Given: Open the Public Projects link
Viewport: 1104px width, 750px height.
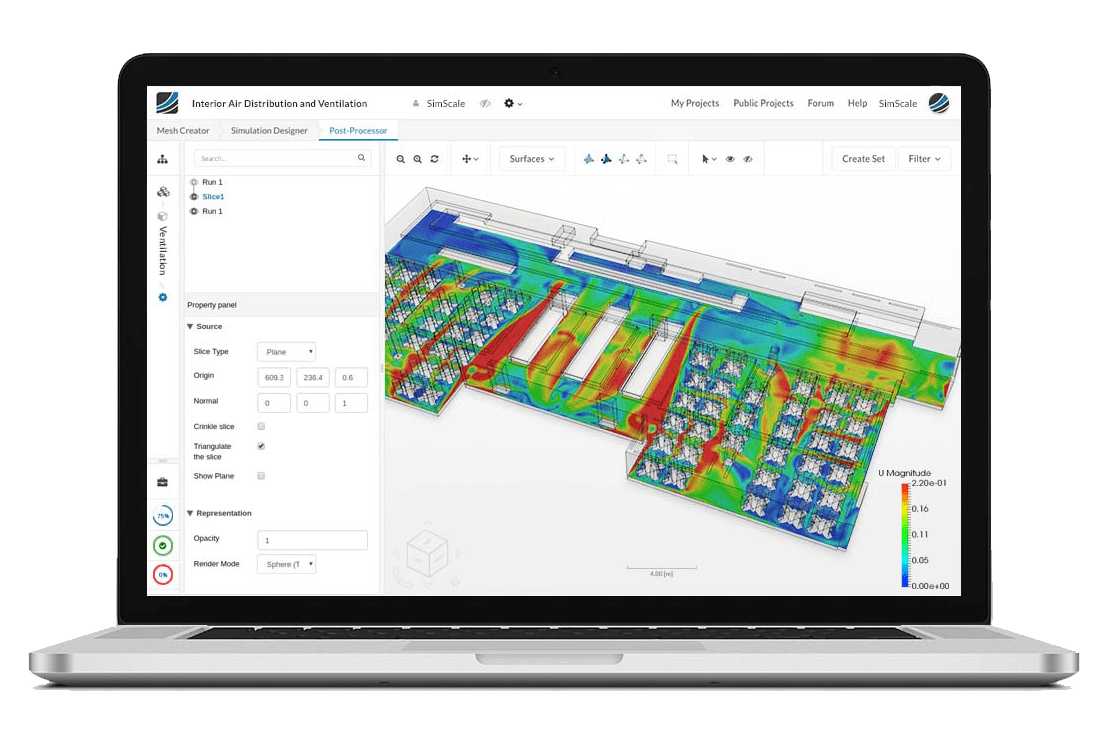Looking at the screenshot, I should (x=763, y=104).
